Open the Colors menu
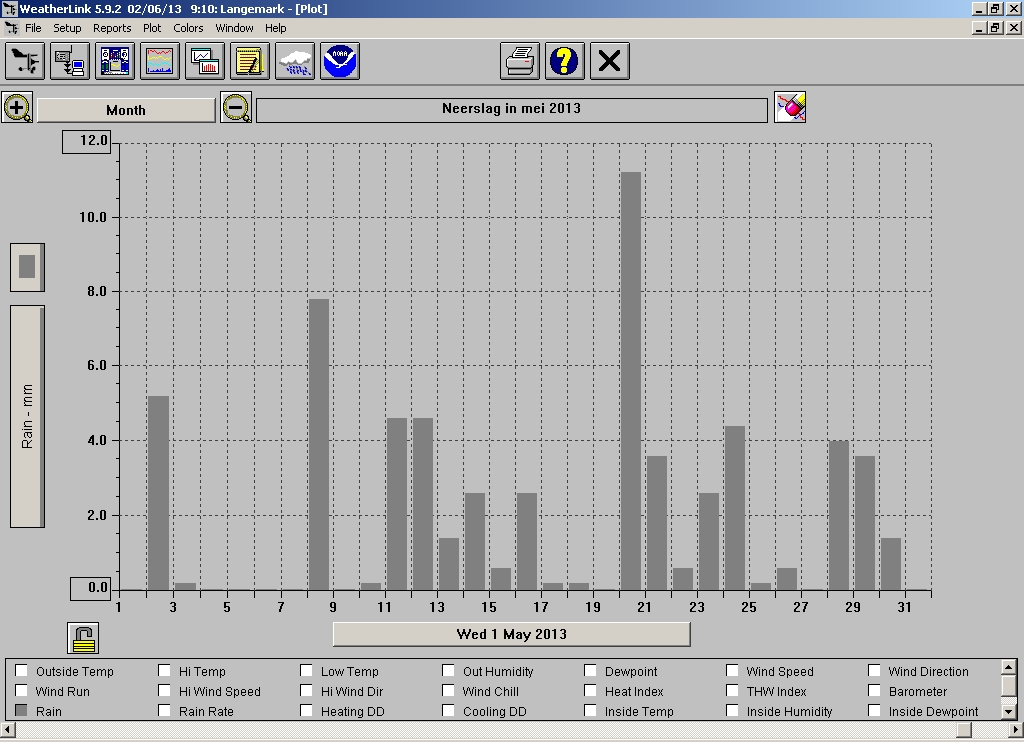The width and height of the screenshot is (1024, 742). pyautogui.click(x=188, y=28)
